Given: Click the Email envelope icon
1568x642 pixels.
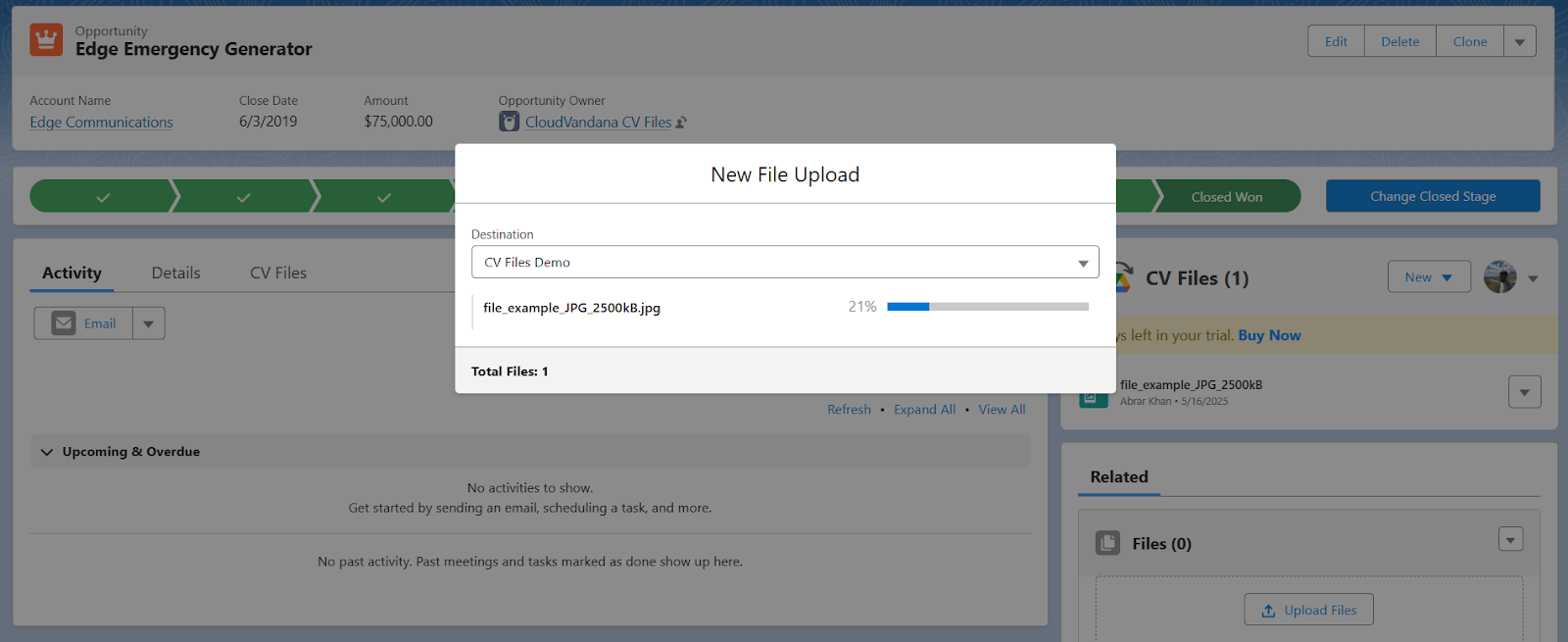Looking at the screenshot, I should pyautogui.click(x=64, y=323).
